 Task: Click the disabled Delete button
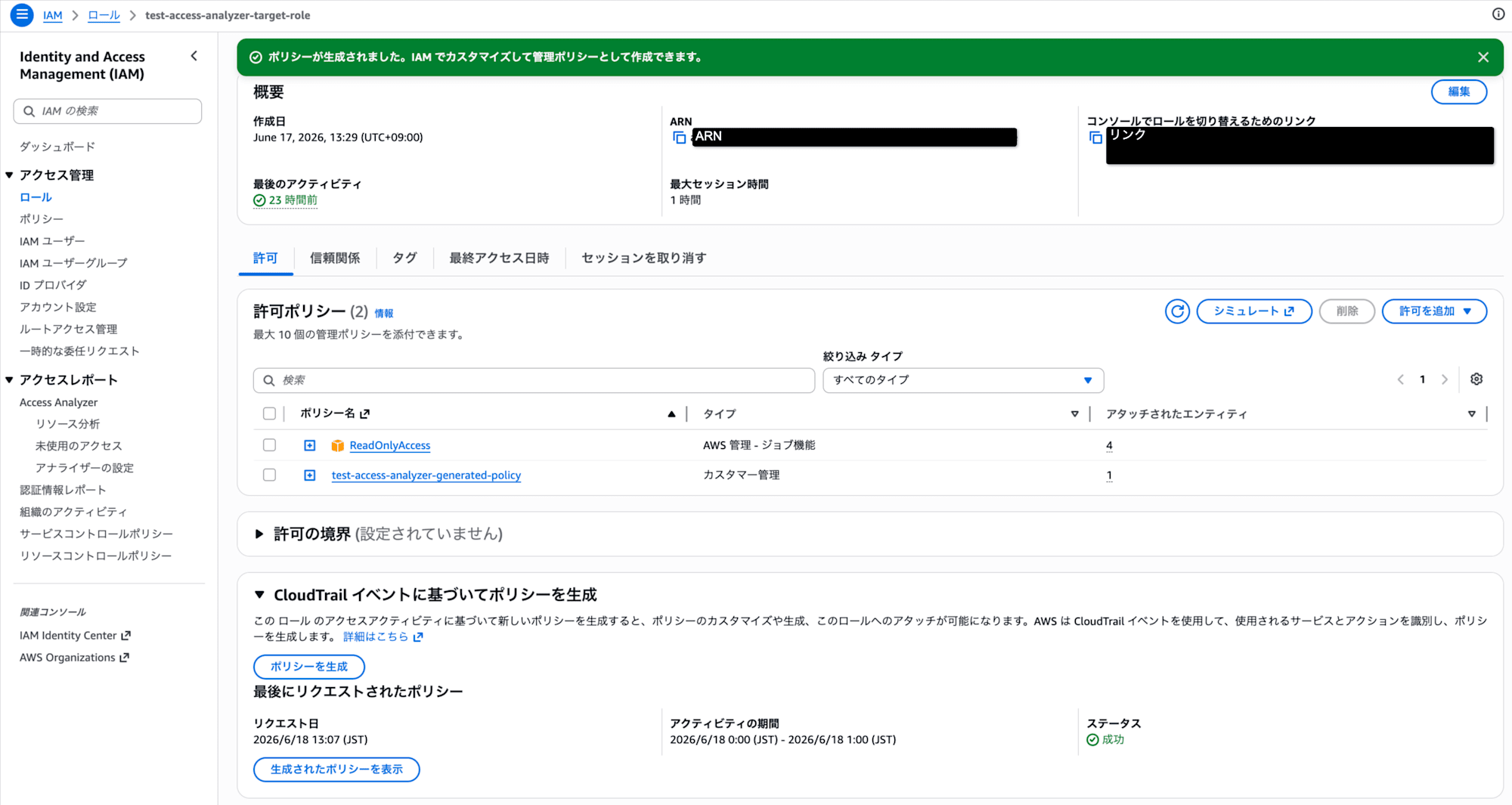1347,311
